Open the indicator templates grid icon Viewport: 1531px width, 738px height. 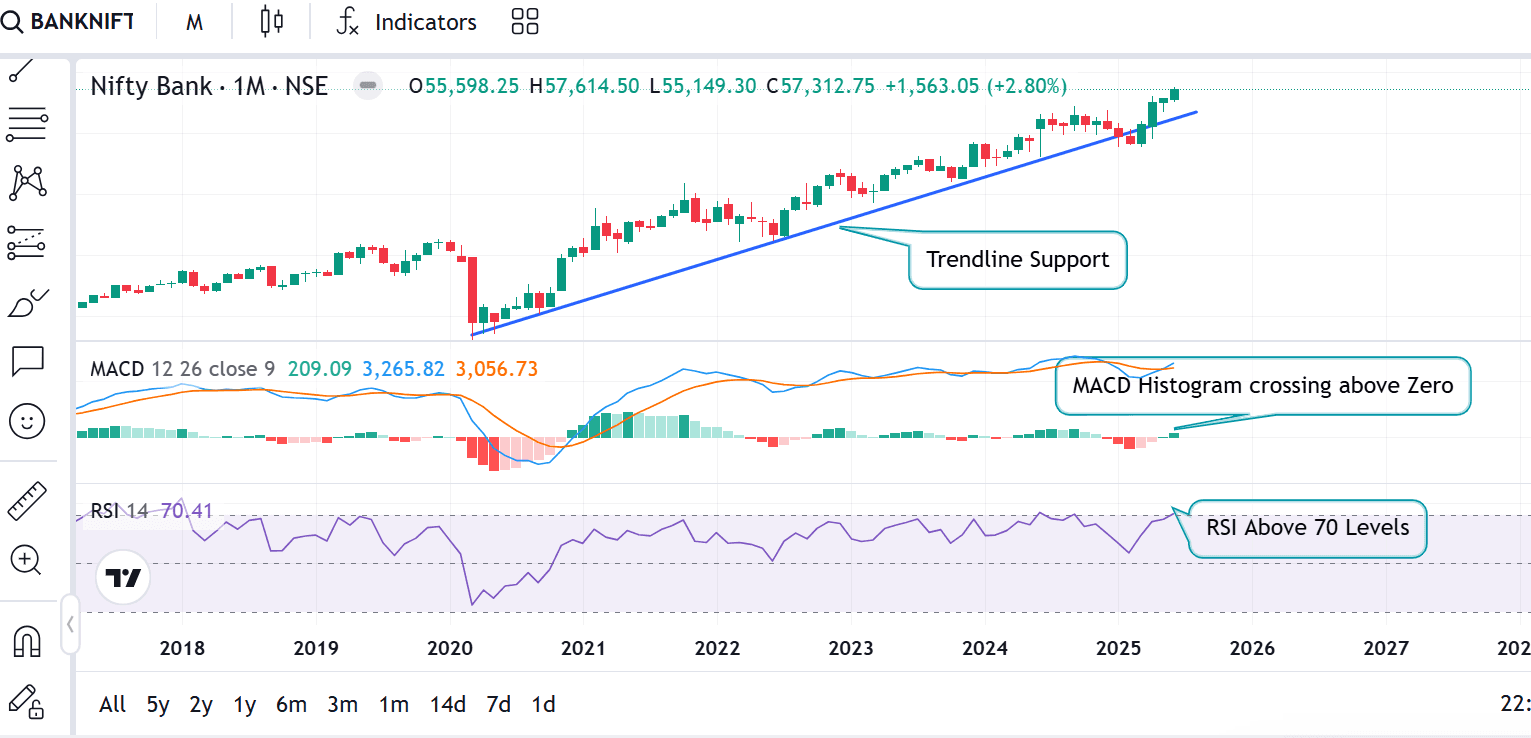coord(524,22)
